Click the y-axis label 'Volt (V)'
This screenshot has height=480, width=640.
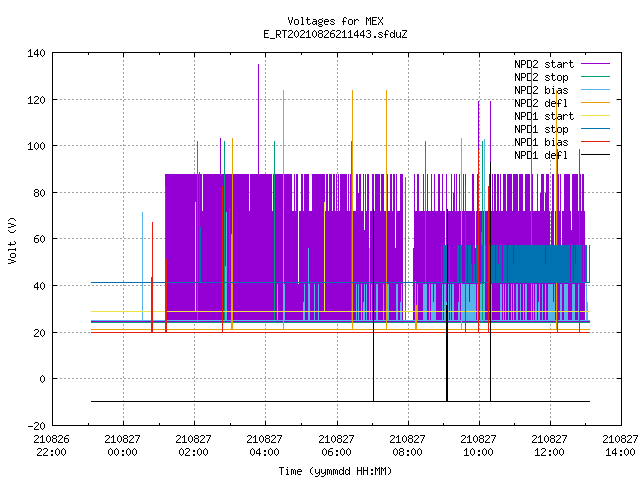pos(12,240)
